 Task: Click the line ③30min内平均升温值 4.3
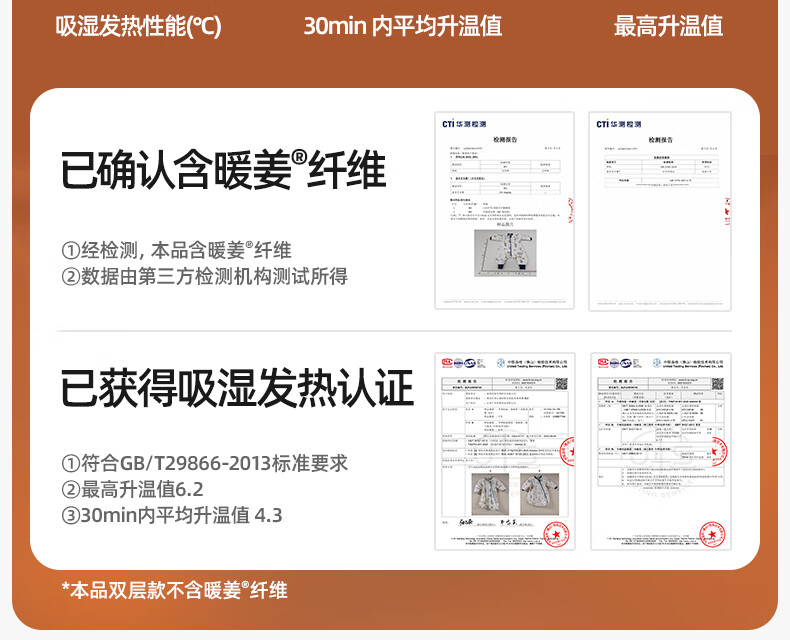172,515
